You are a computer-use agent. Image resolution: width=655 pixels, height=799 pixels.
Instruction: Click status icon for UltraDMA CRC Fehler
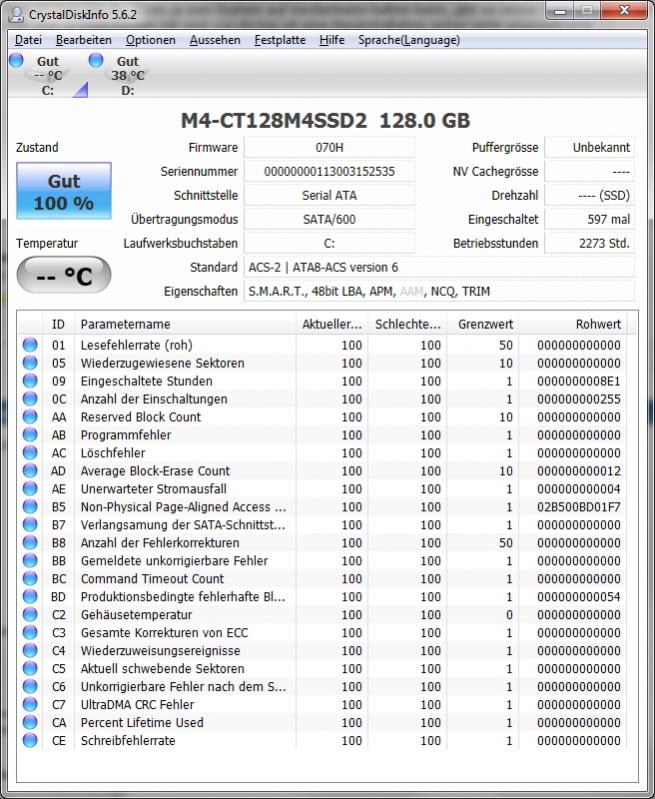tap(30, 705)
